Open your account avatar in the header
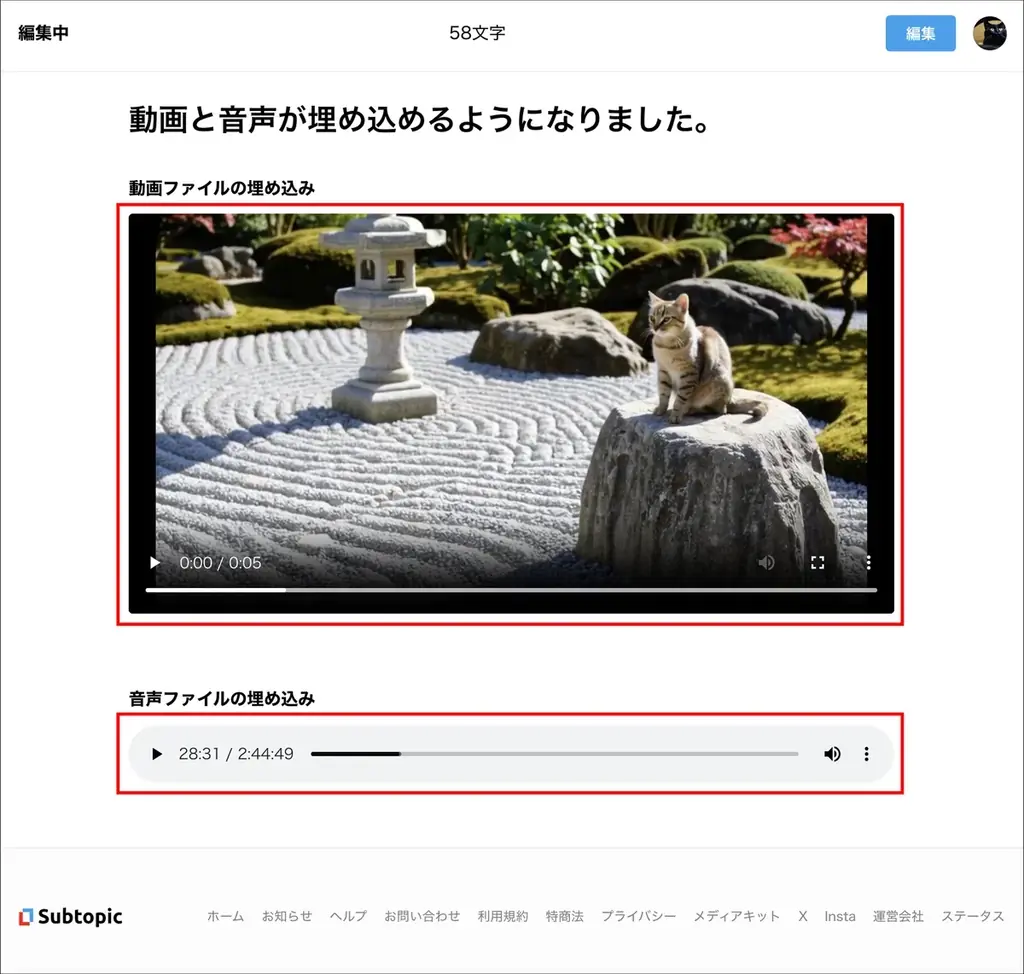Image resolution: width=1024 pixels, height=974 pixels. coord(989,33)
